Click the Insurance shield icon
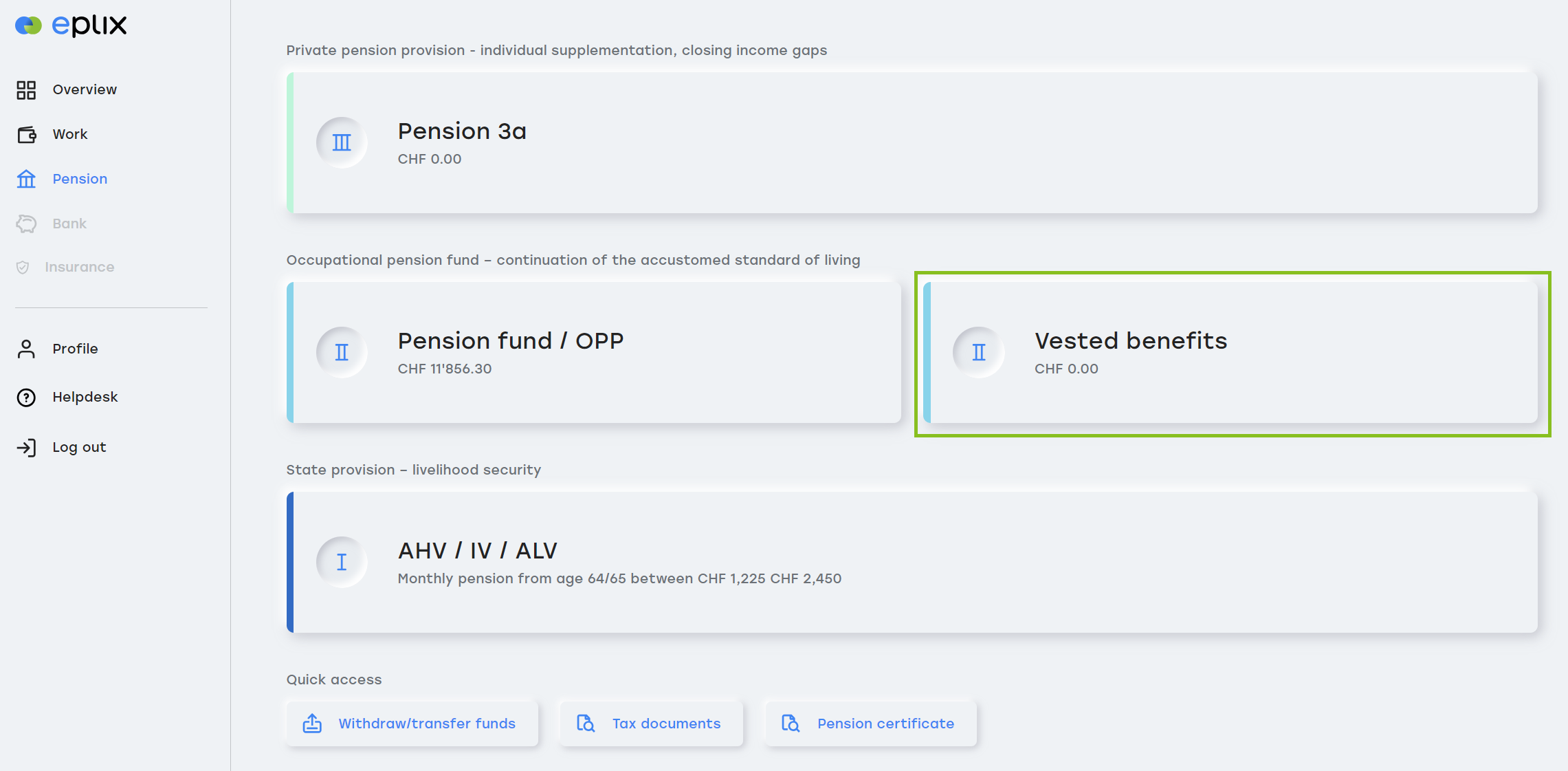Image resolution: width=1568 pixels, height=771 pixels. coord(23,268)
